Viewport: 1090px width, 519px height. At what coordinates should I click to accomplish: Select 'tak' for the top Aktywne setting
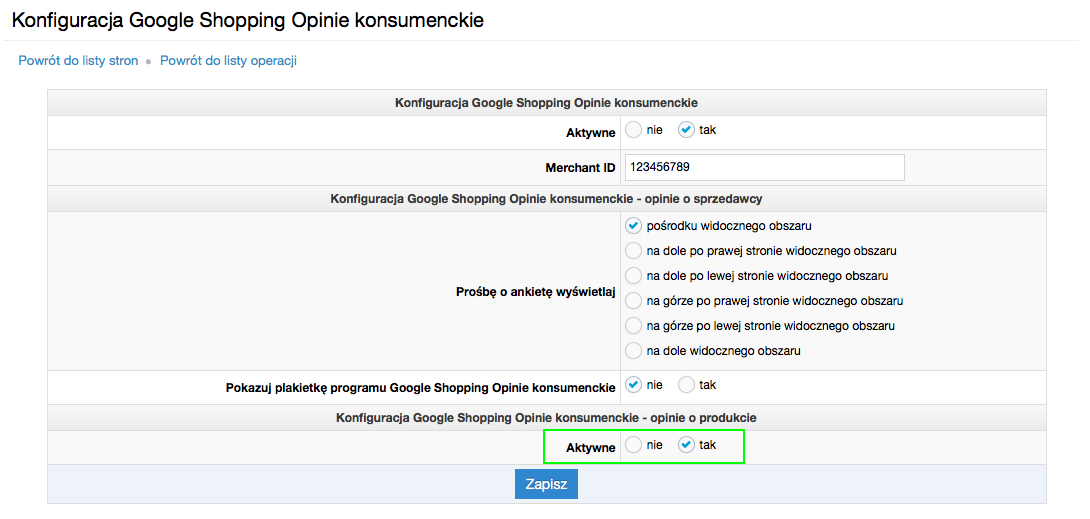pos(686,130)
